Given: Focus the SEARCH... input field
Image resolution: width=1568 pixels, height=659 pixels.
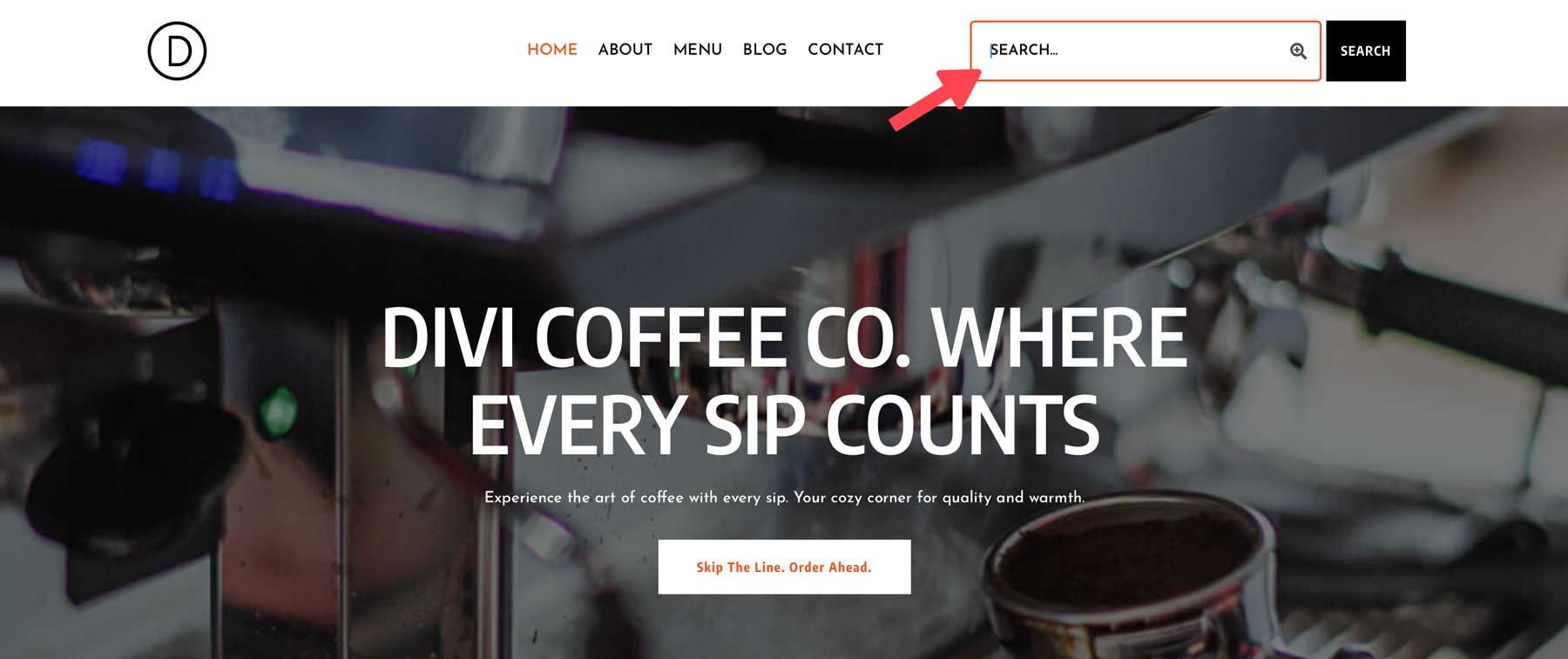Looking at the screenshot, I should (1146, 51).
